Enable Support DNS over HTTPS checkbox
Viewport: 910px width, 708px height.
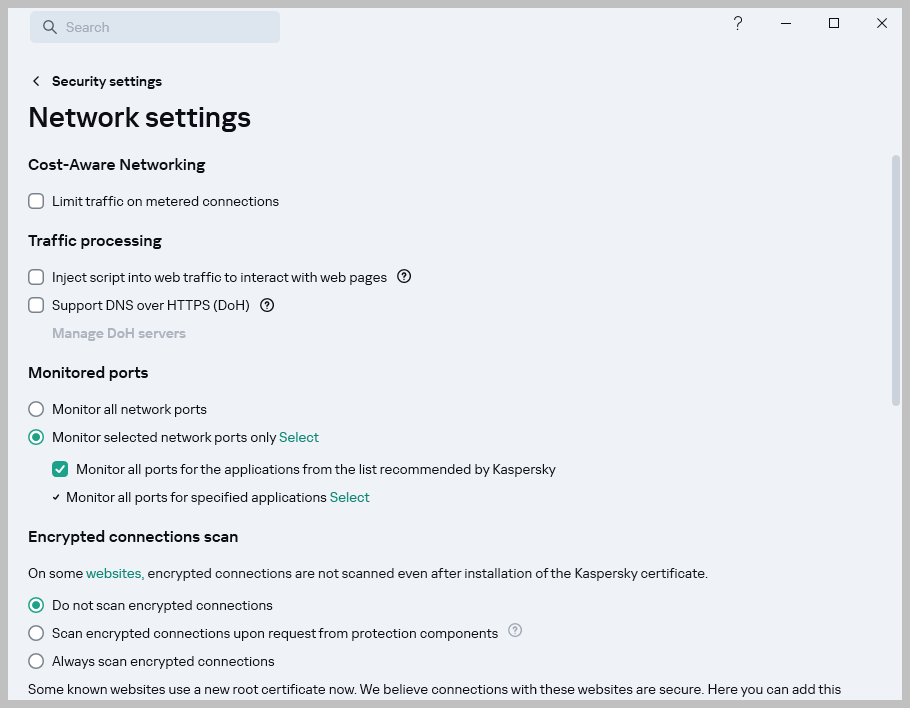(36, 305)
